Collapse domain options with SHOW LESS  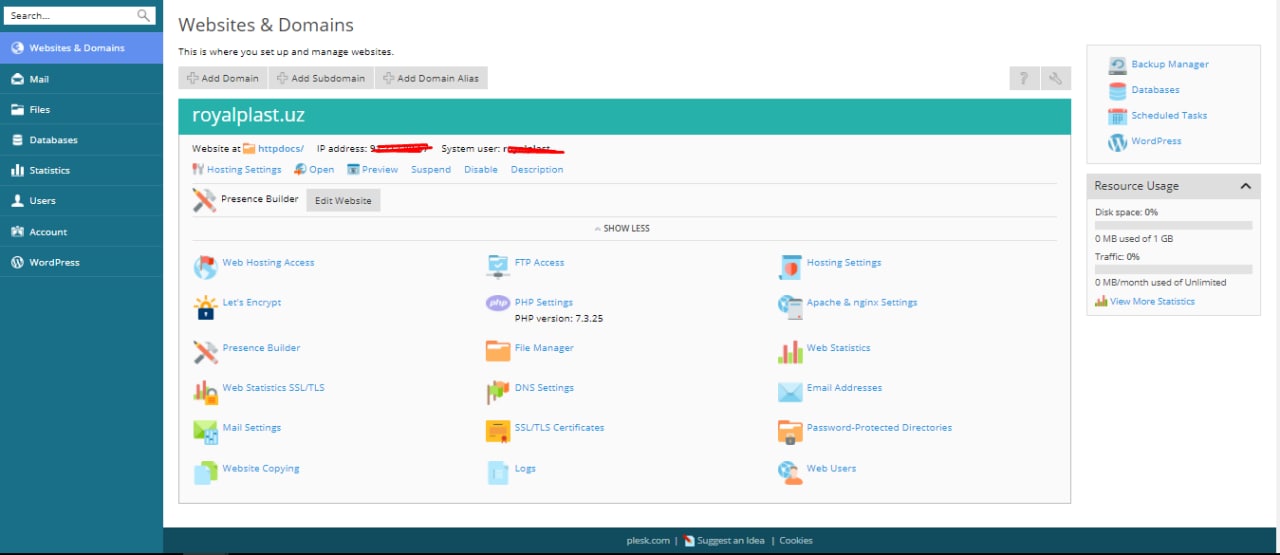click(622, 229)
